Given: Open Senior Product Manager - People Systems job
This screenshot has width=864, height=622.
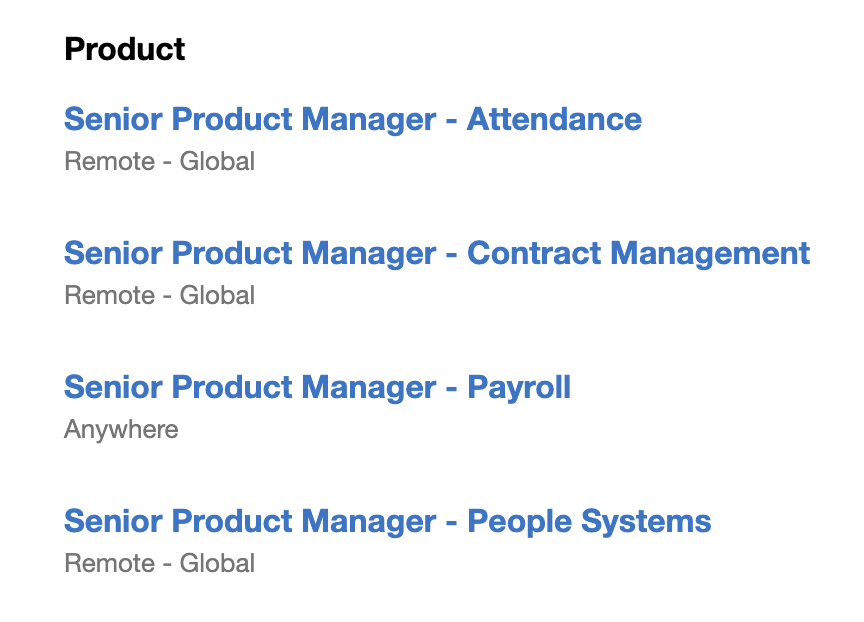Looking at the screenshot, I should click(x=387, y=521).
